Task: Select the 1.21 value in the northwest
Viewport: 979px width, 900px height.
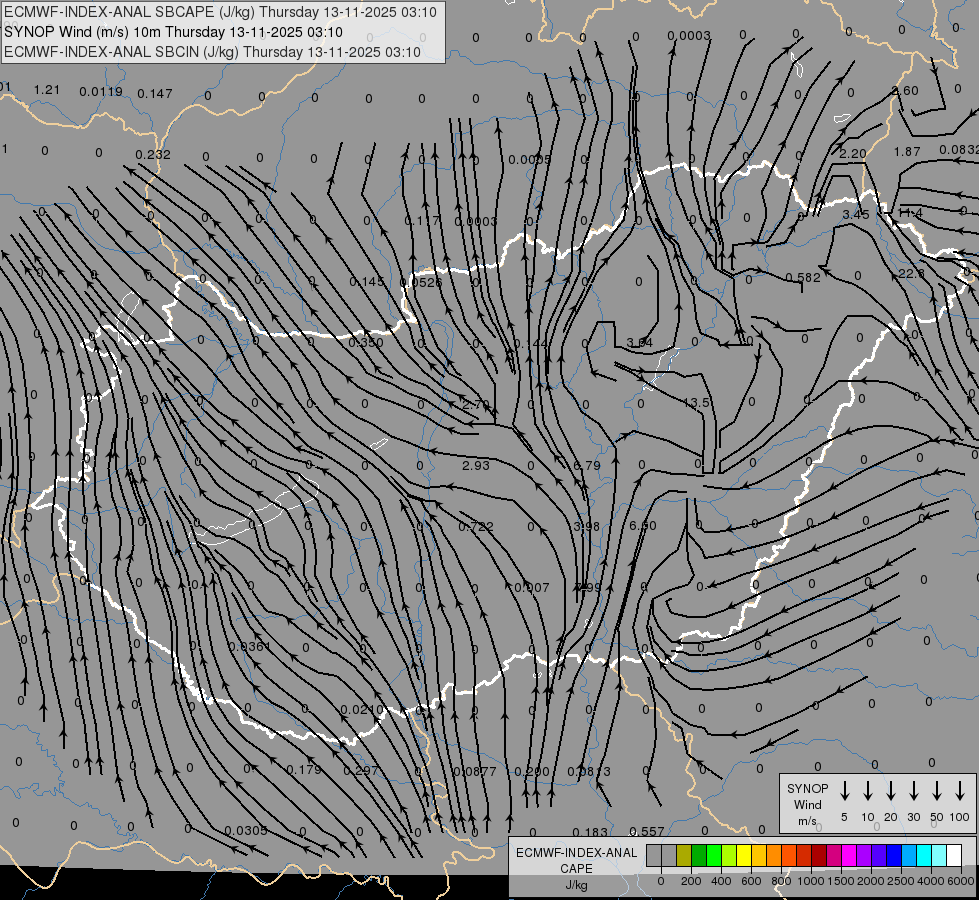Action: click(47, 90)
